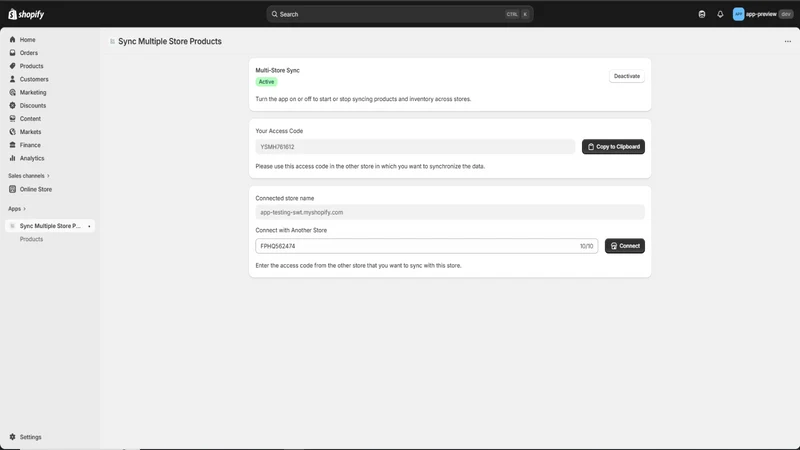Select Sync Multiple Store P... app item
Image resolution: width=800 pixels, height=450 pixels.
point(50,226)
